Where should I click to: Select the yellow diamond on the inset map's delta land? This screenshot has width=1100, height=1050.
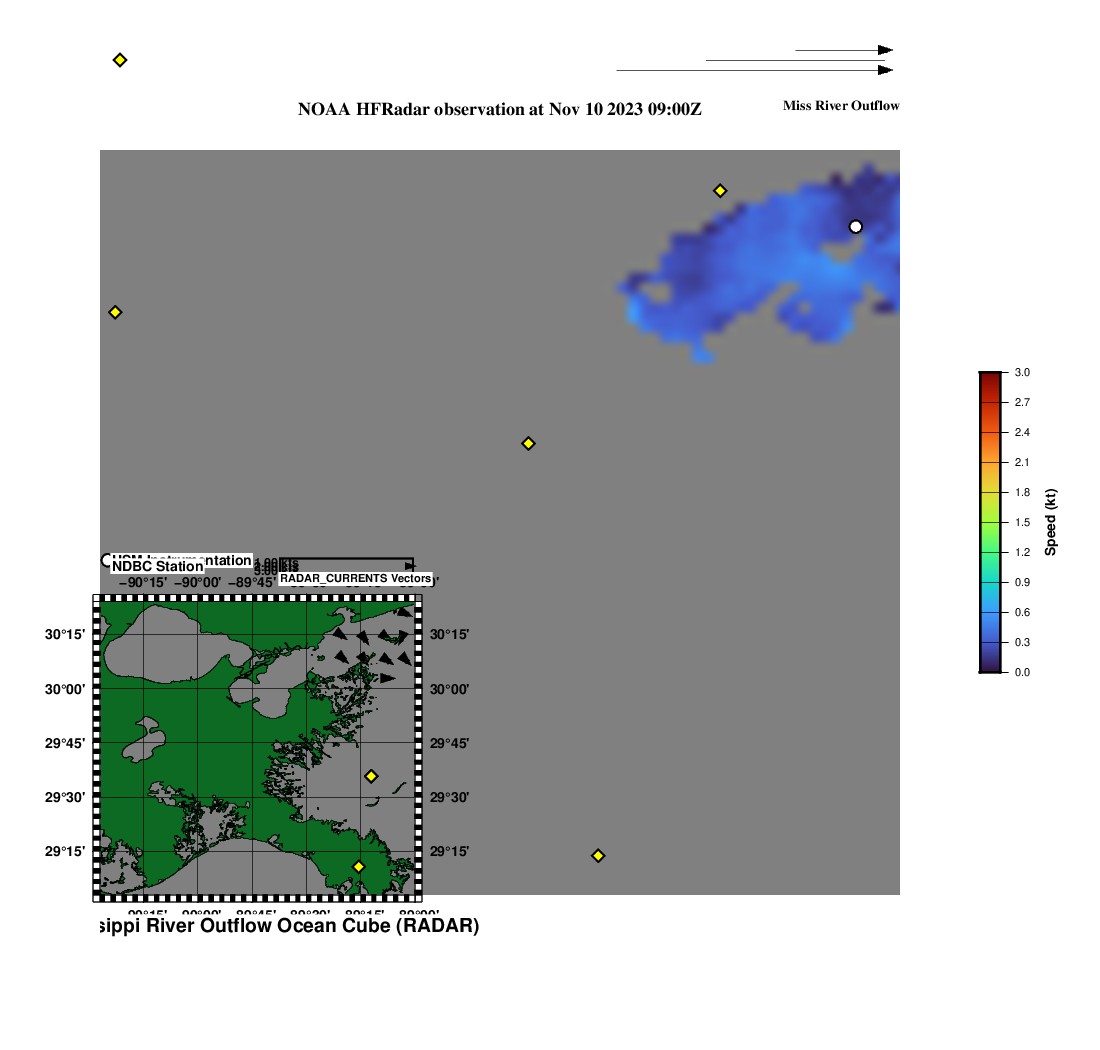358,866
